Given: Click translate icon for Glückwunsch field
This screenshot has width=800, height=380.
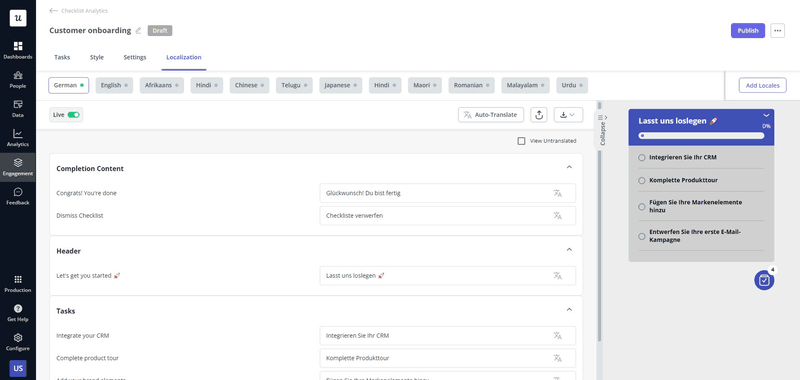Looking at the screenshot, I should tap(557, 193).
